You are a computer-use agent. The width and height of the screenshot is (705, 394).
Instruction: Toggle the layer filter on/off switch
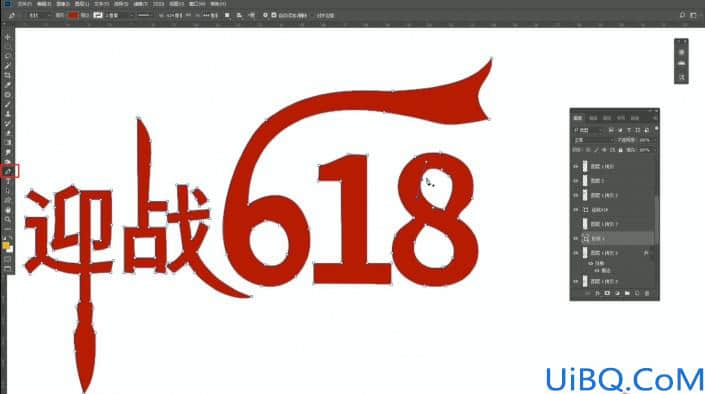click(656, 129)
